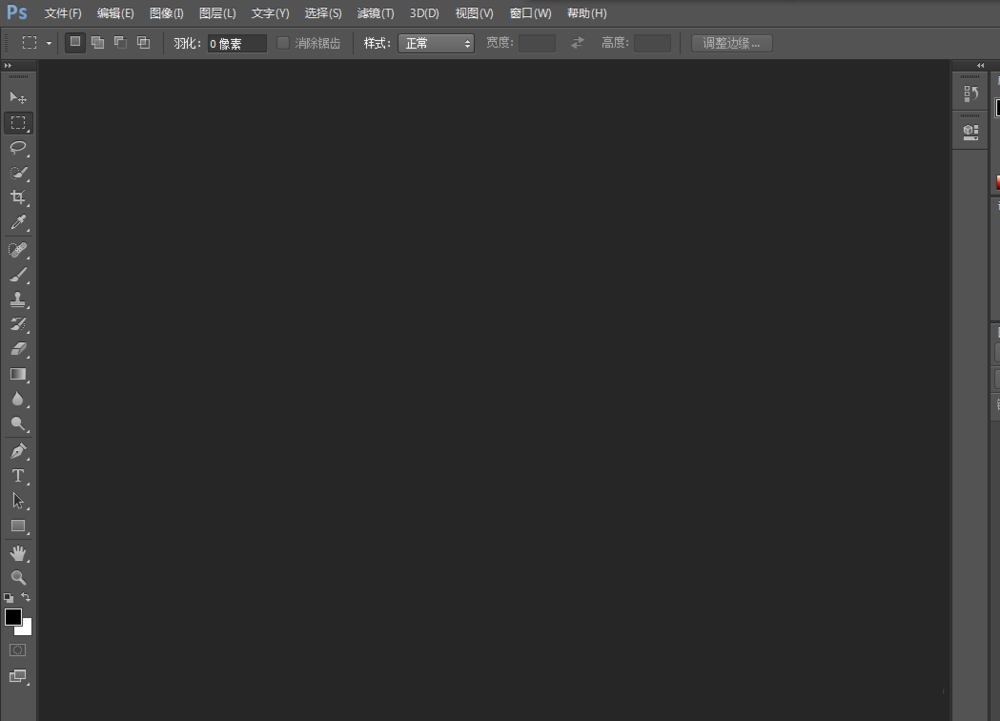Select the Spot Healing Brush tool
Image resolution: width=1000 pixels, height=721 pixels.
pos(18,250)
